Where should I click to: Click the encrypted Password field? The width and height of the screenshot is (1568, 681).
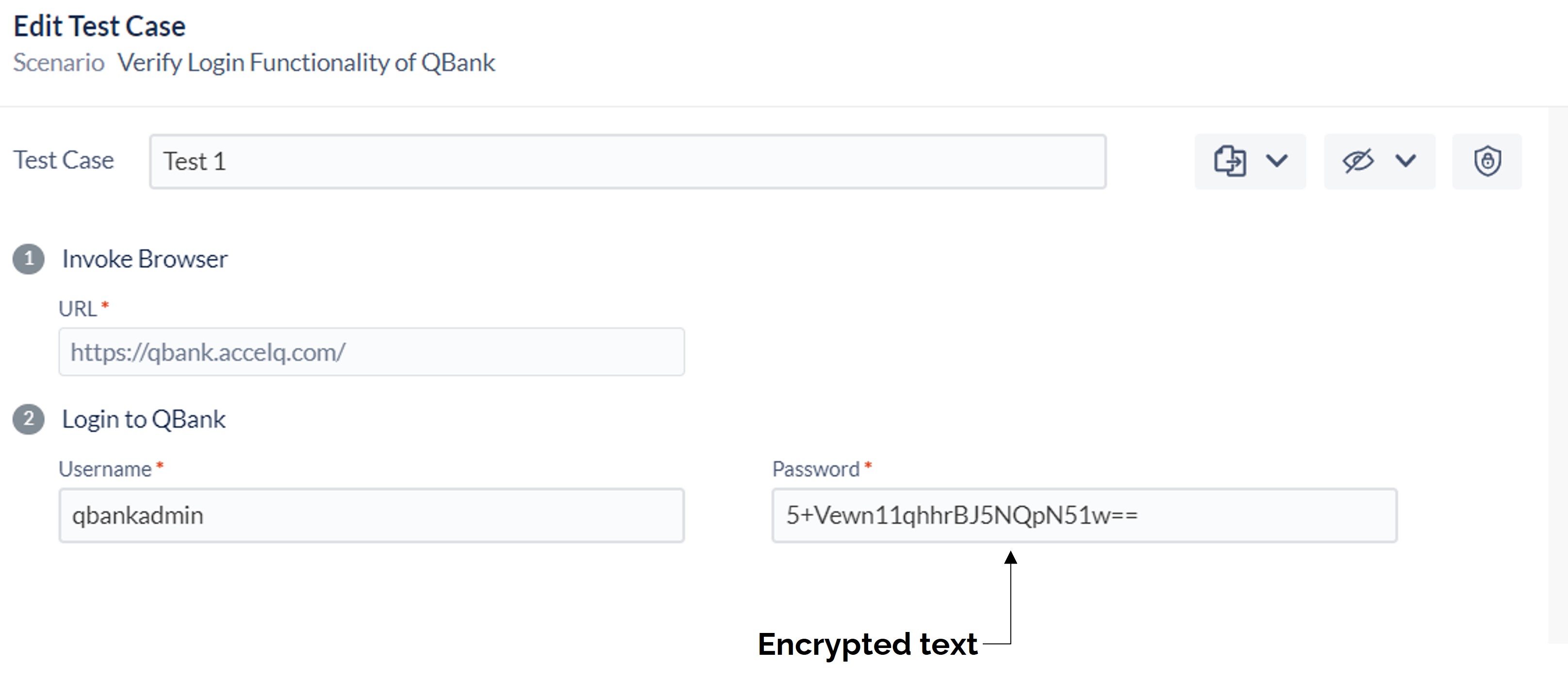(1084, 515)
